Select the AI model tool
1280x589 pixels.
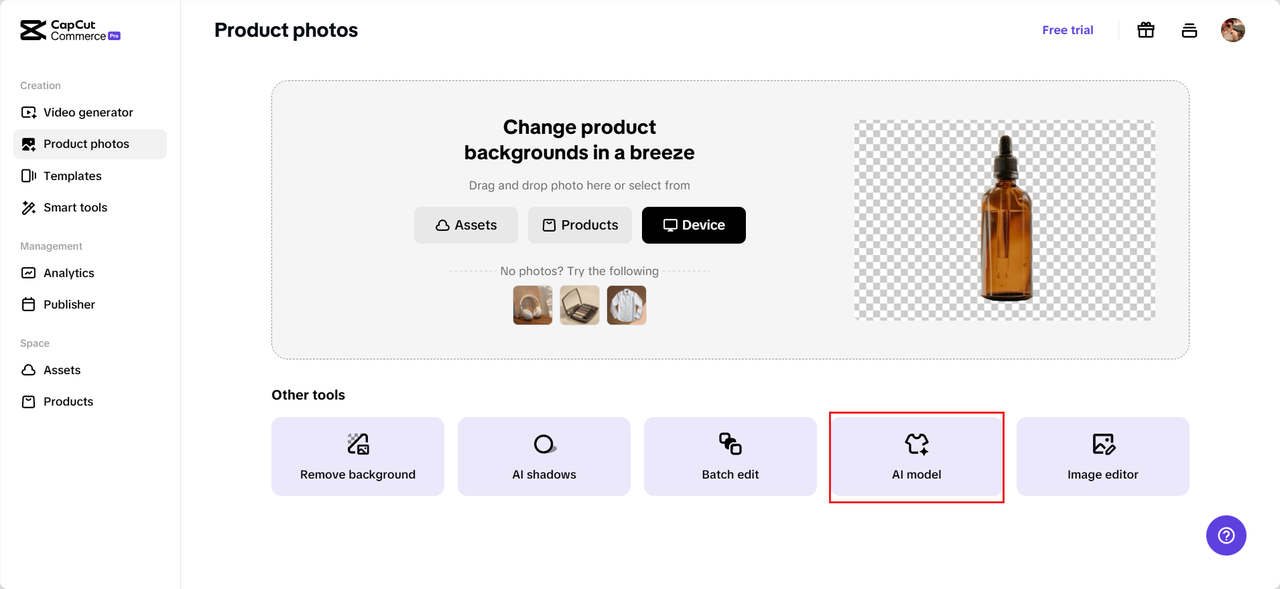coord(917,456)
